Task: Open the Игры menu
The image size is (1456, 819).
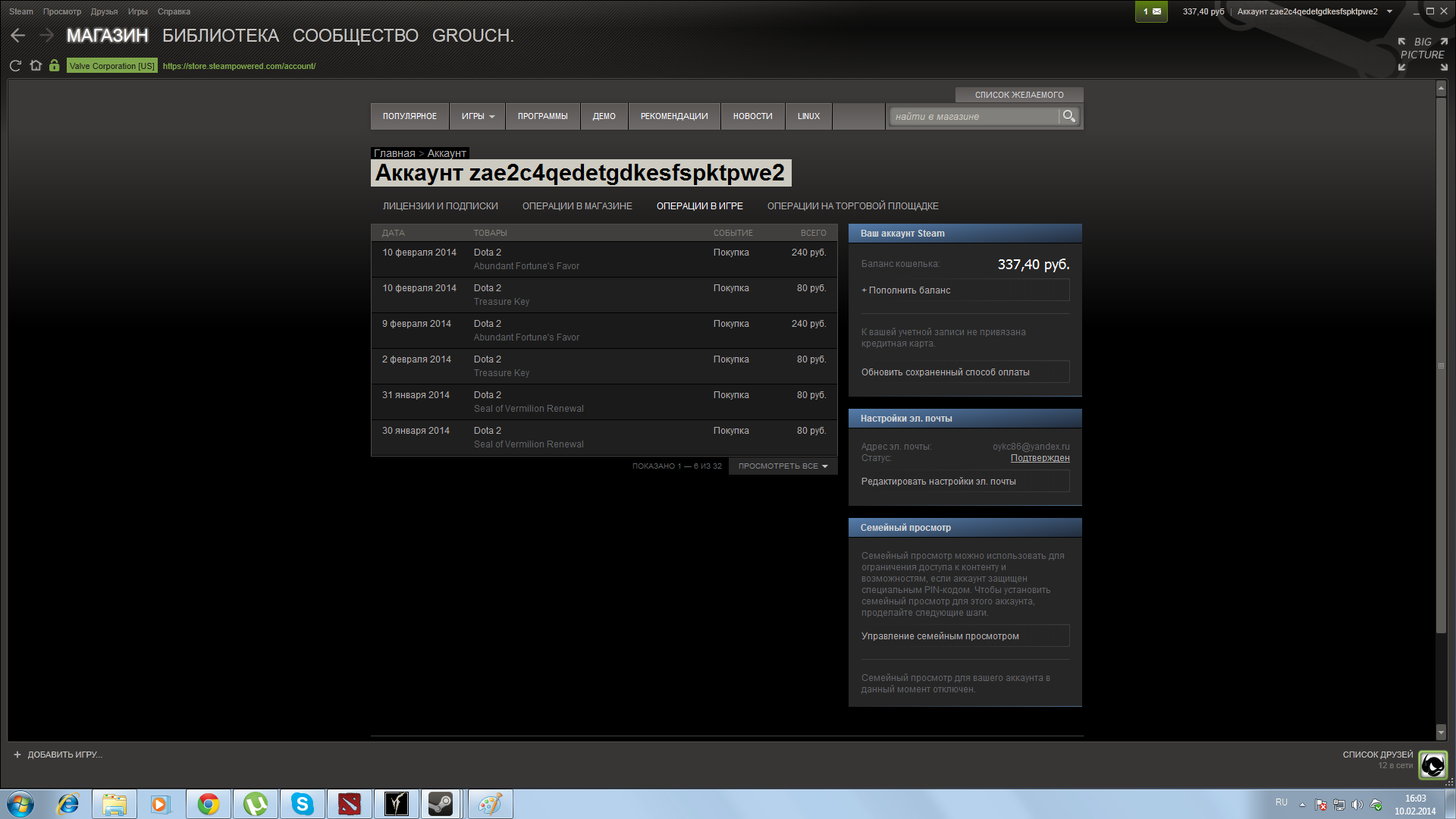Action: [137, 11]
